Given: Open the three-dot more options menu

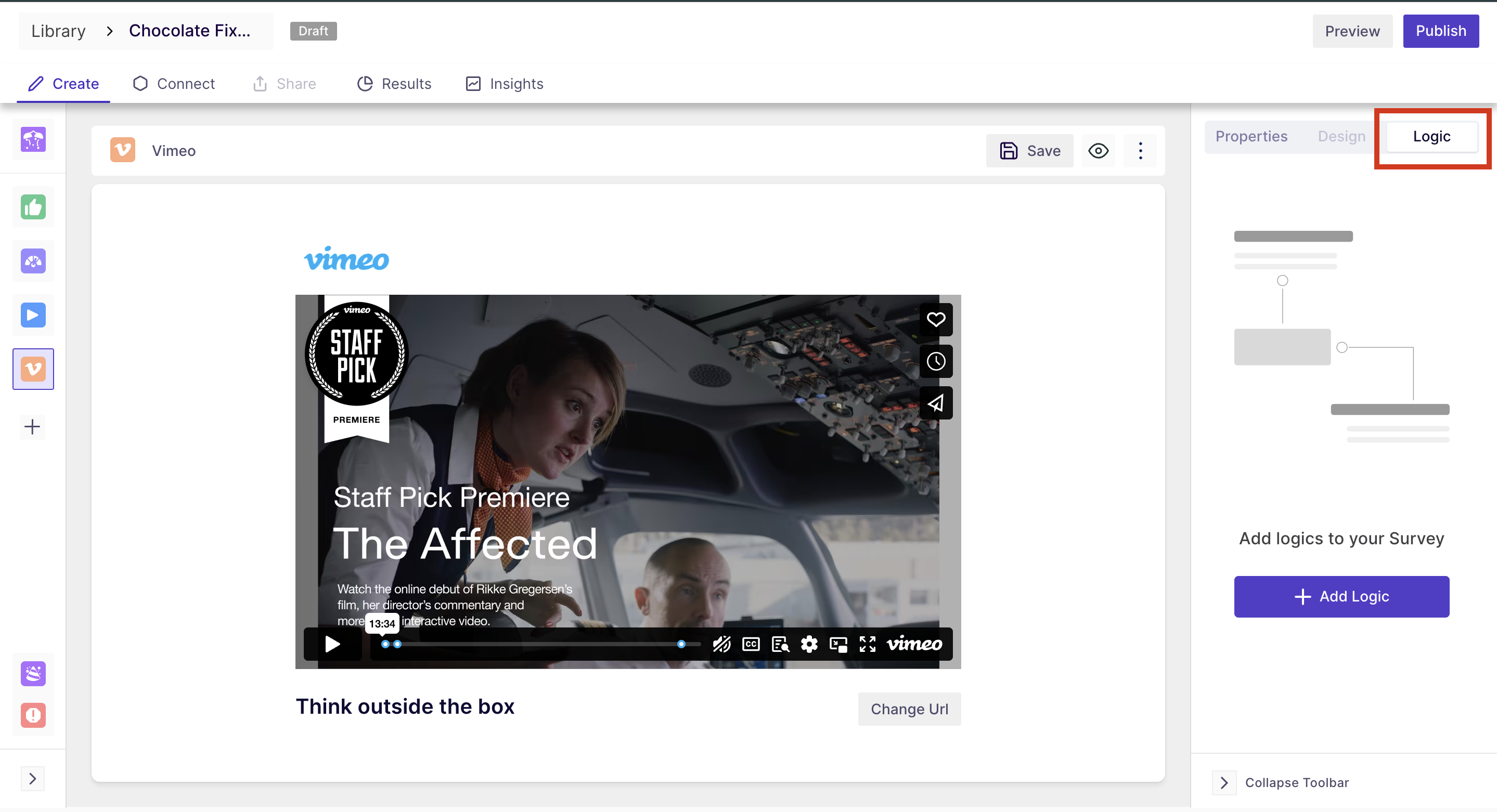Looking at the screenshot, I should (1140, 150).
